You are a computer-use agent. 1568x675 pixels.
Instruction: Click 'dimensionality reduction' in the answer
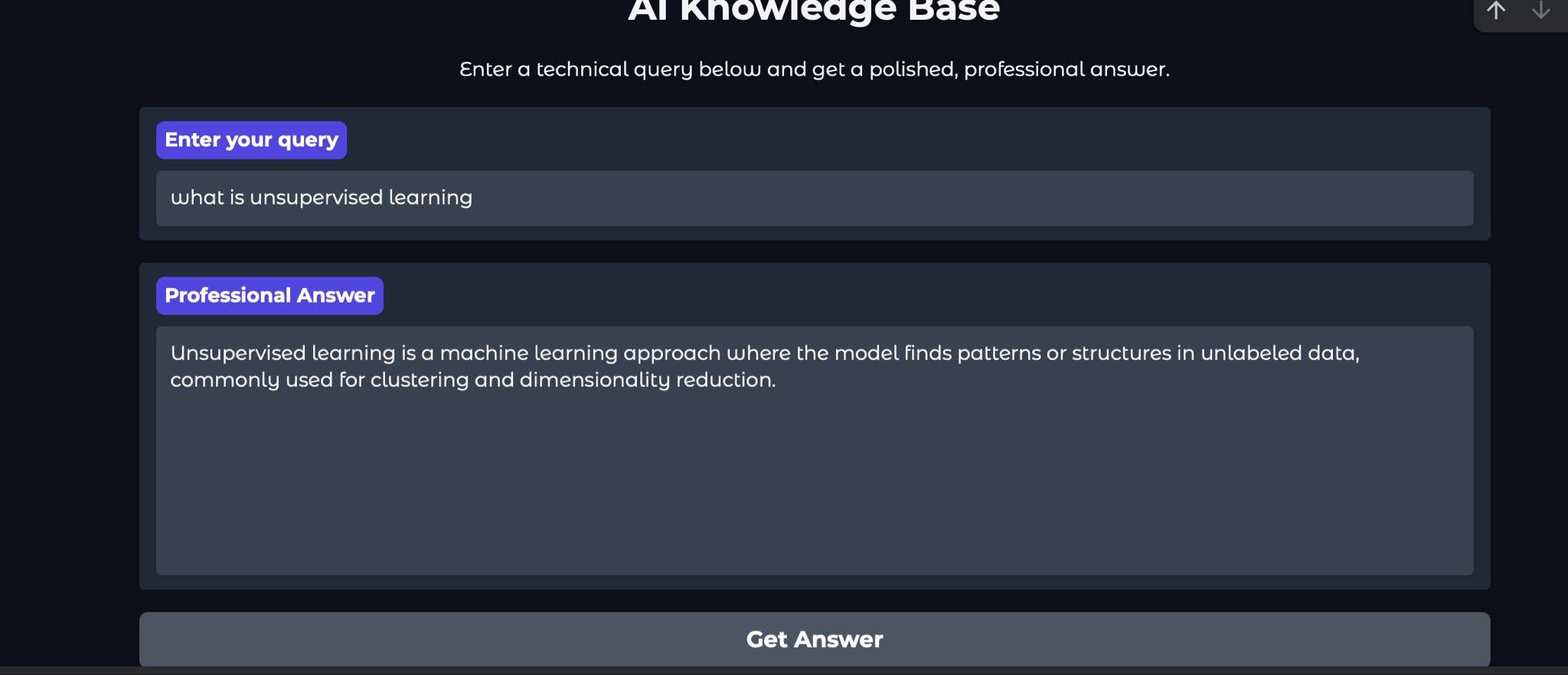(x=647, y=380)
